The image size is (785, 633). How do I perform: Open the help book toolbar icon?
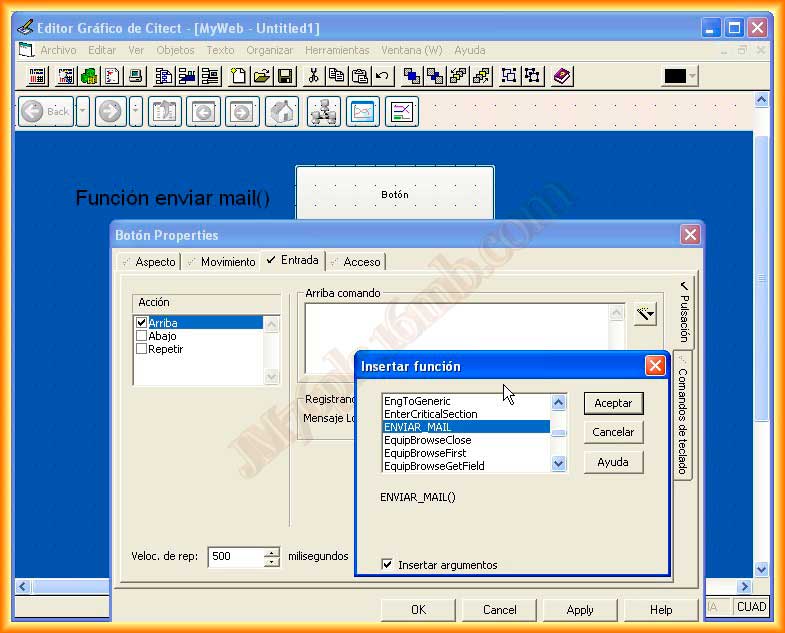562,76
